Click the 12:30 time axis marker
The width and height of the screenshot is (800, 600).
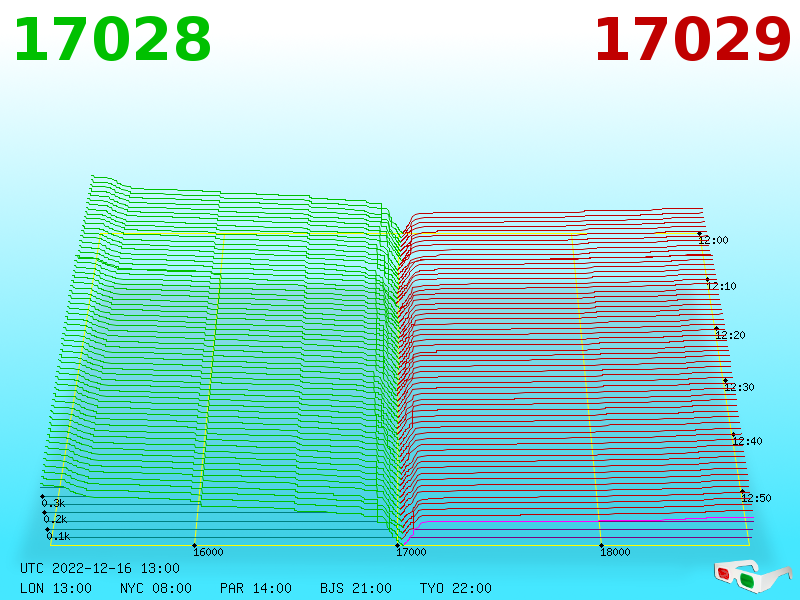tap(739, 387)
